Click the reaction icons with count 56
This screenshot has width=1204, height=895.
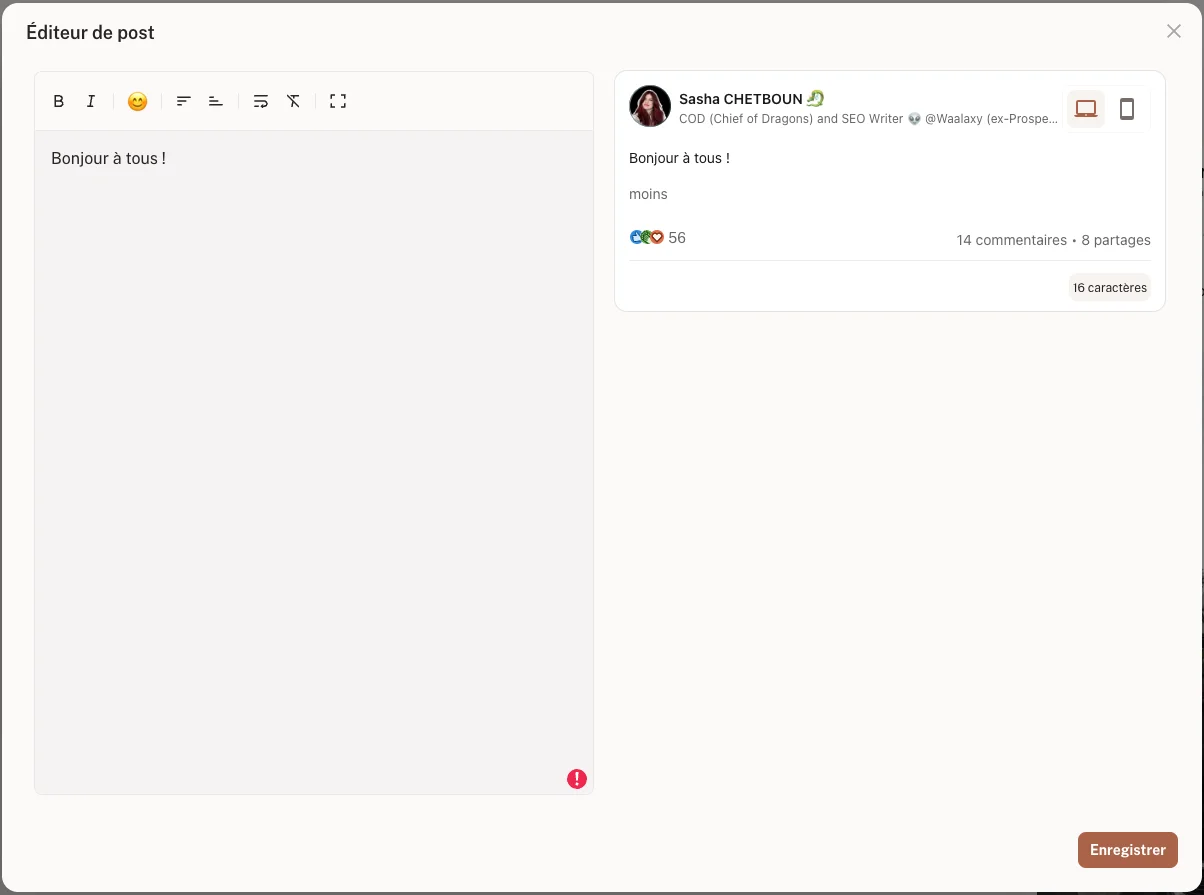657,238
